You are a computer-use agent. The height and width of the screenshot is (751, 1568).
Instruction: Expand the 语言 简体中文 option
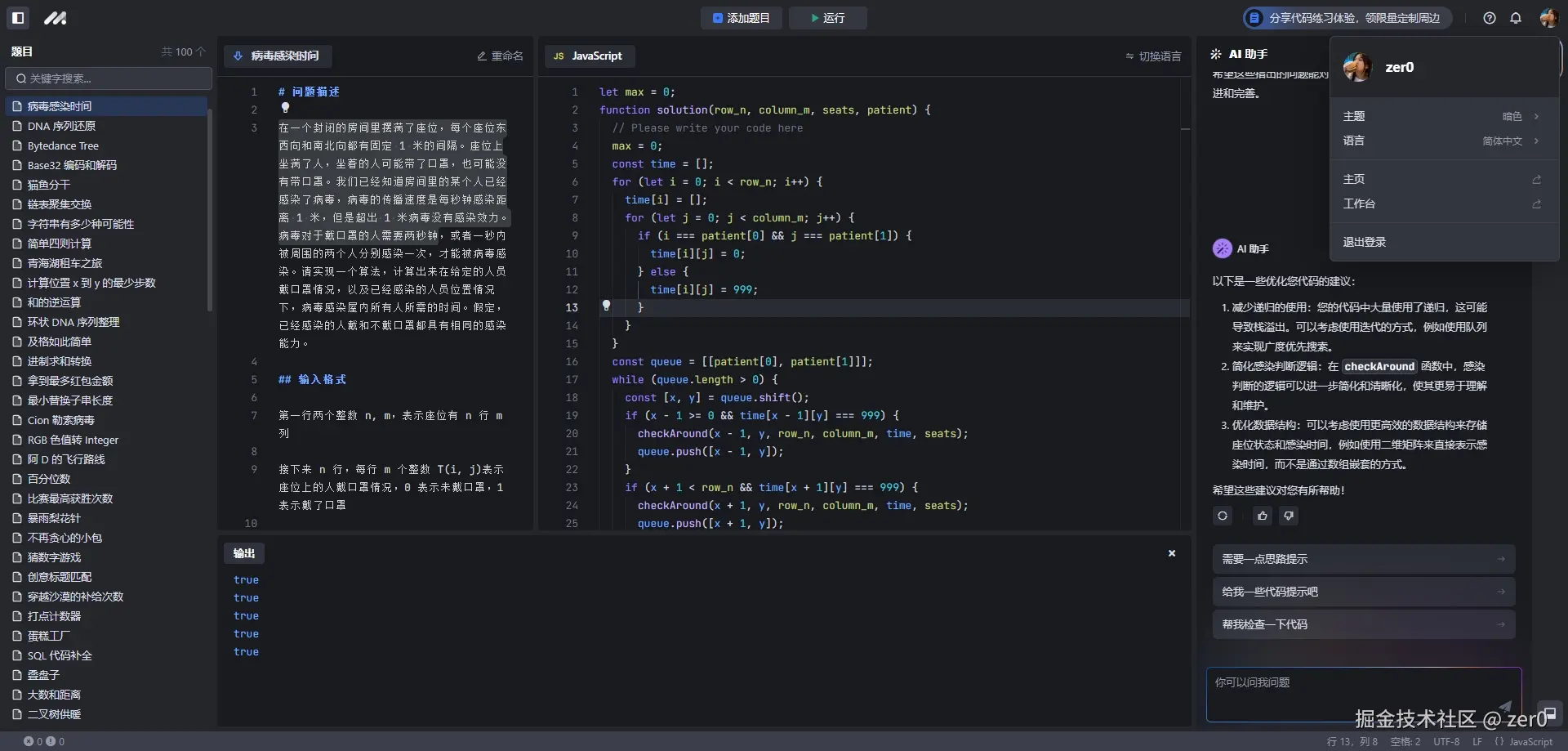click(1442, 141)
